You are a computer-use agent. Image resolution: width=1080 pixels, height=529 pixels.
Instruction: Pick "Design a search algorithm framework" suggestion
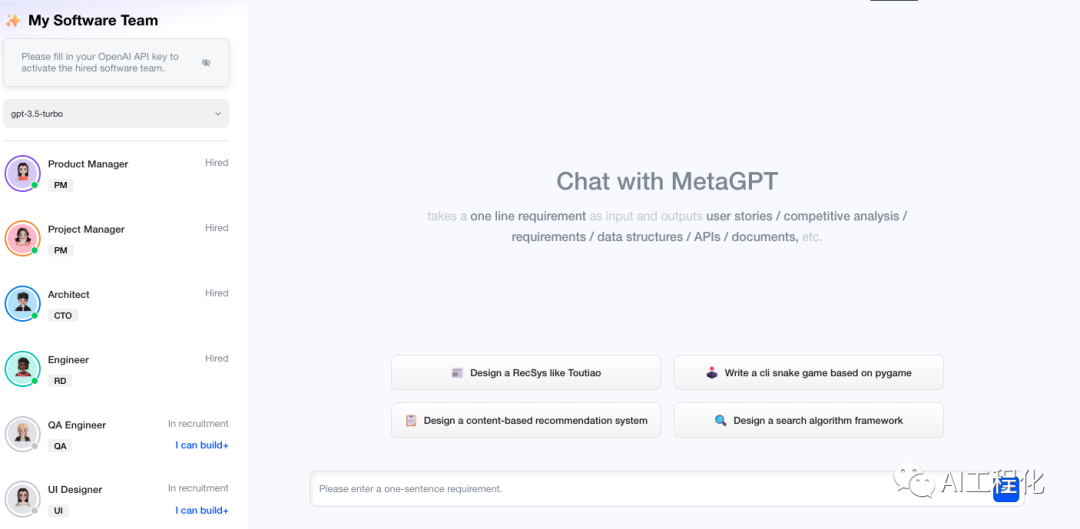[808, 420]
